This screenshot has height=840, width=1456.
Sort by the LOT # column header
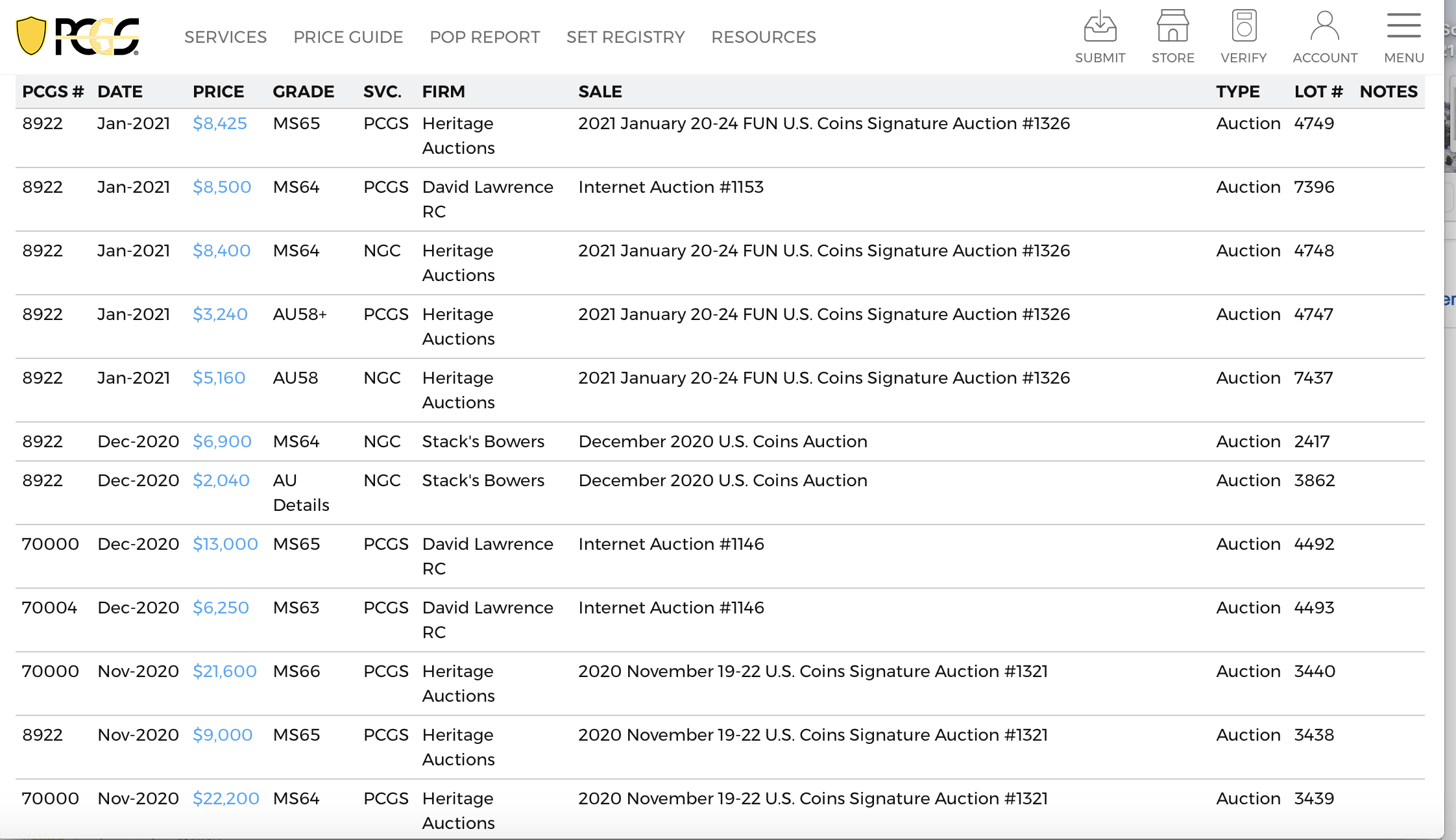(x=1318, y=92)
